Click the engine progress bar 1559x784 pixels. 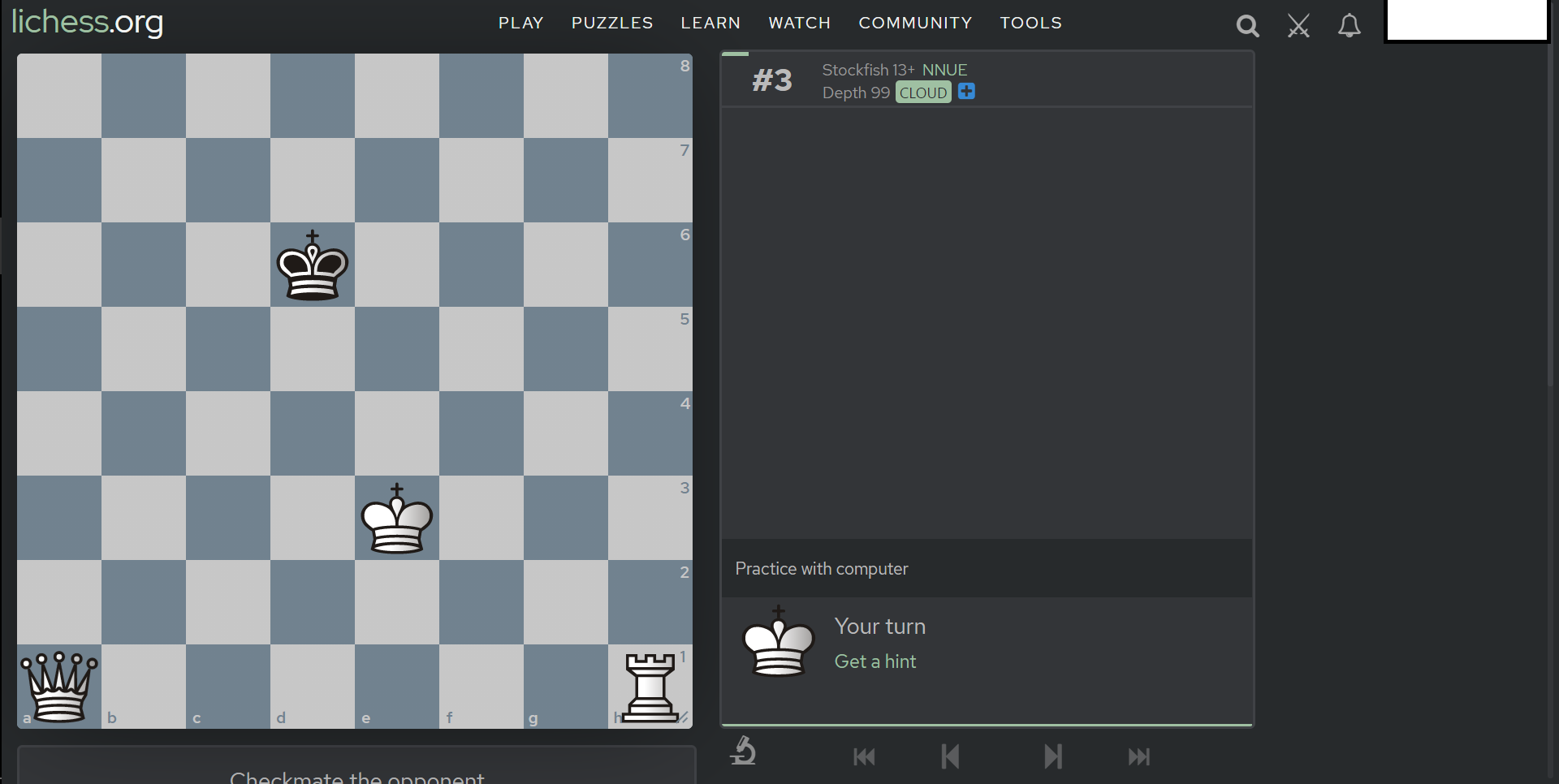736,54
